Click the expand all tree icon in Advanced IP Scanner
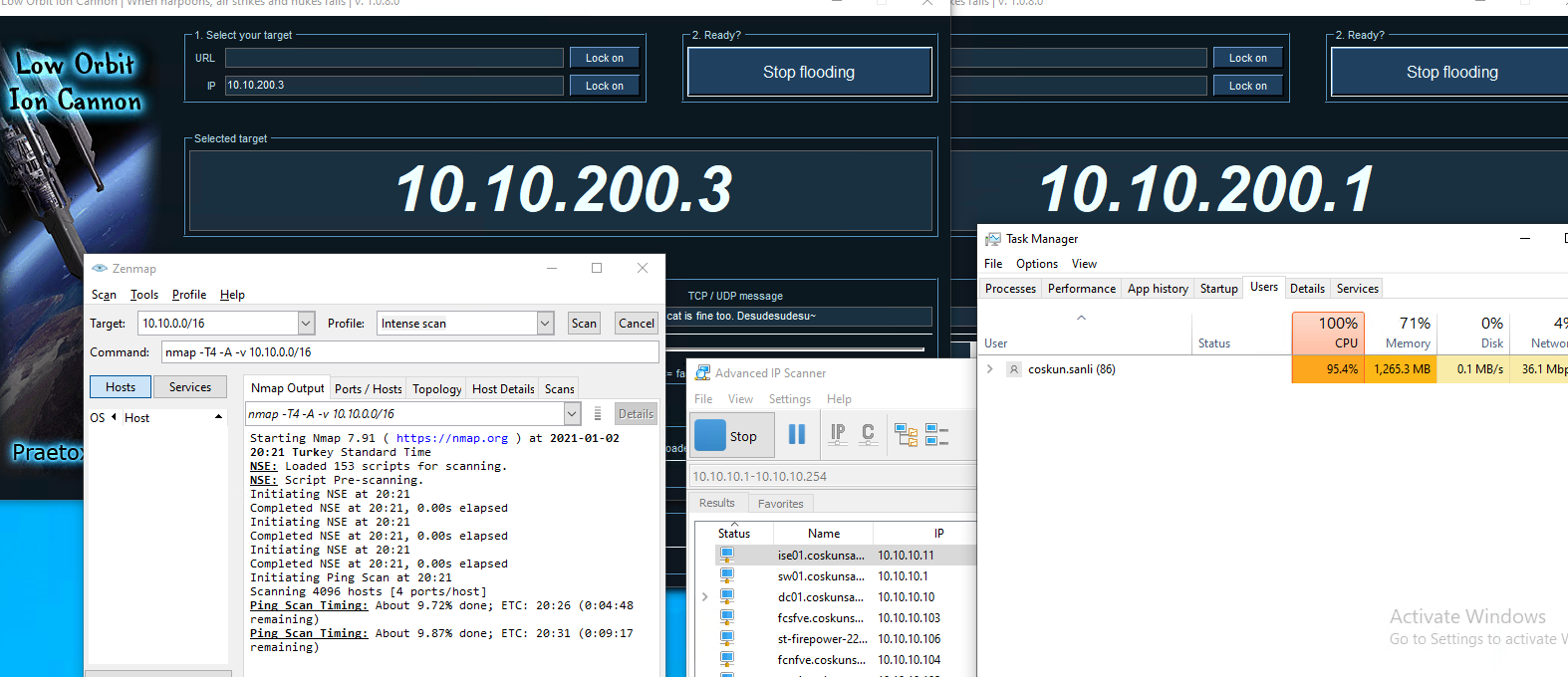1568x677 pixels. click(906, 435)
